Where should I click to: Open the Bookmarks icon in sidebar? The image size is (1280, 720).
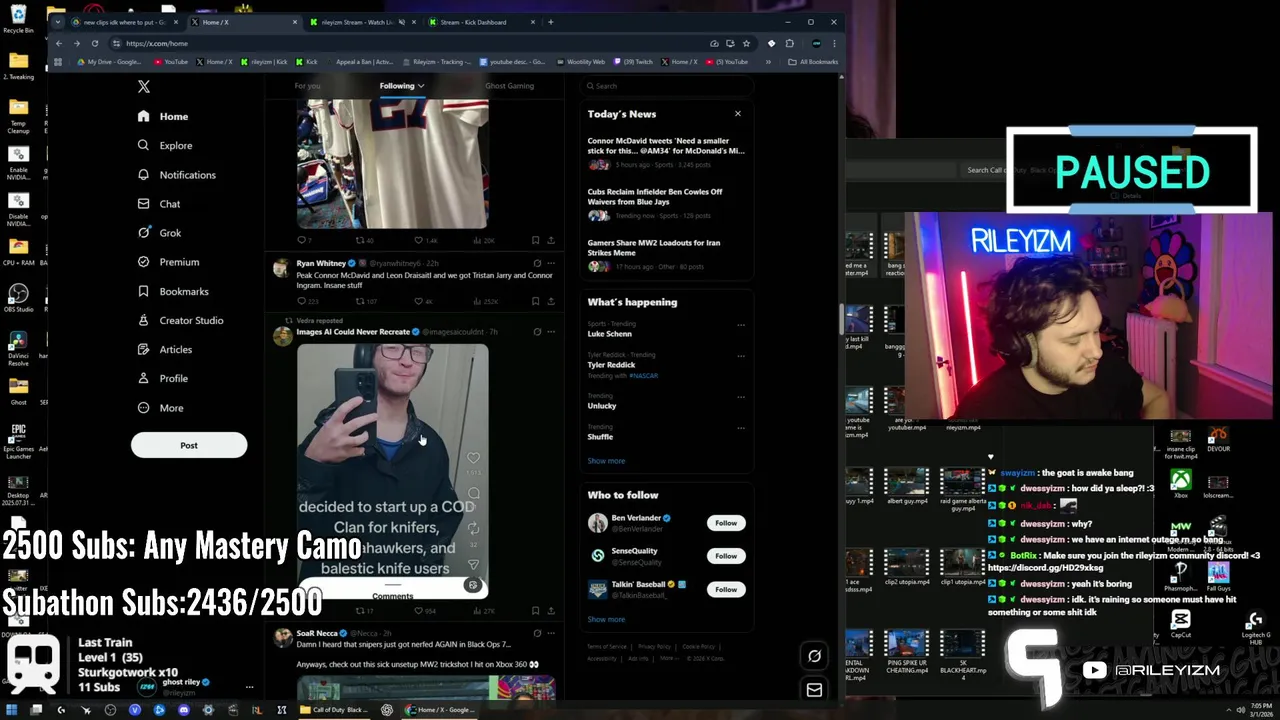[143, 291]
